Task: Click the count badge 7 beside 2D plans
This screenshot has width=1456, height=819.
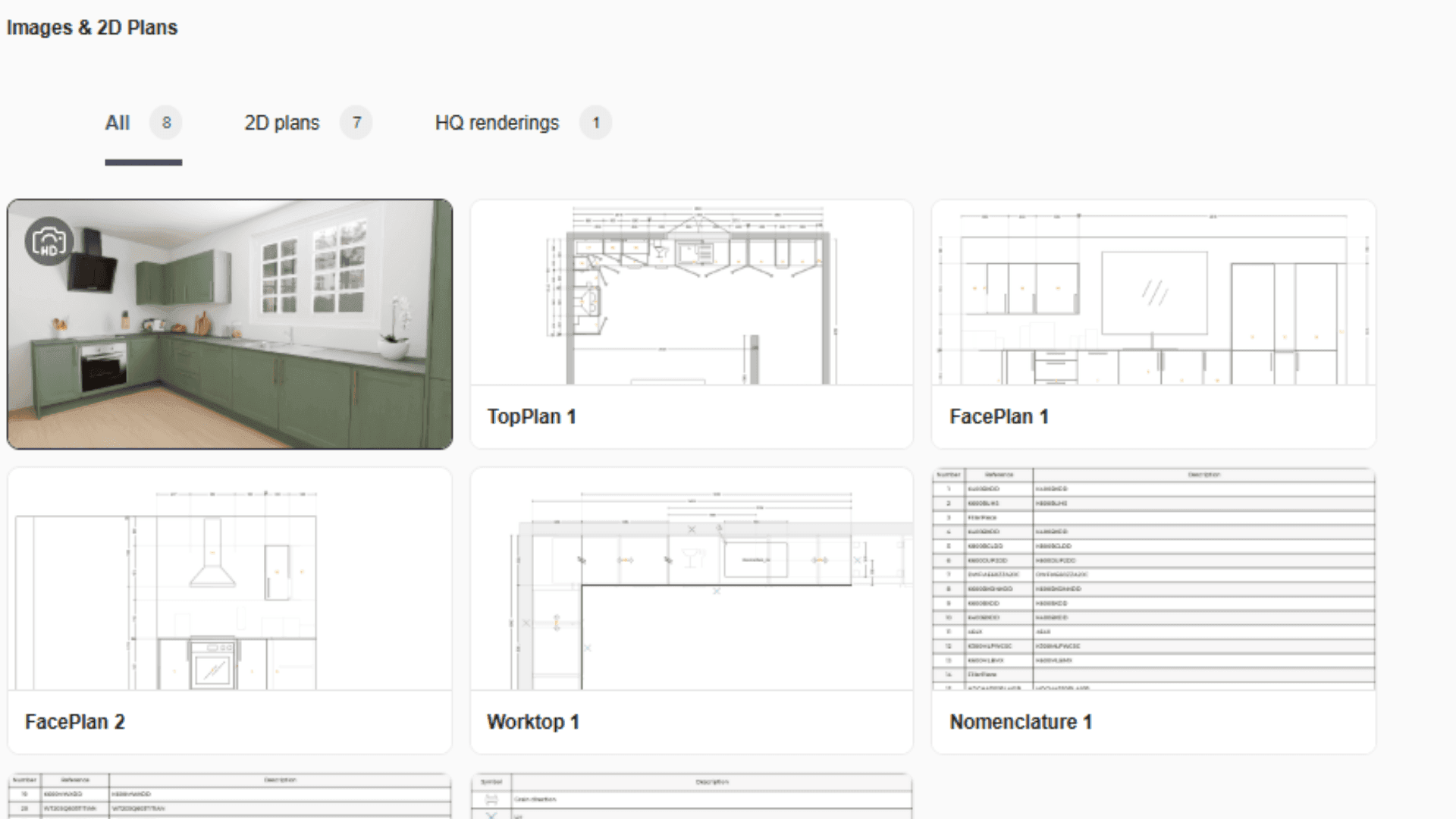Action: point(356,123)
